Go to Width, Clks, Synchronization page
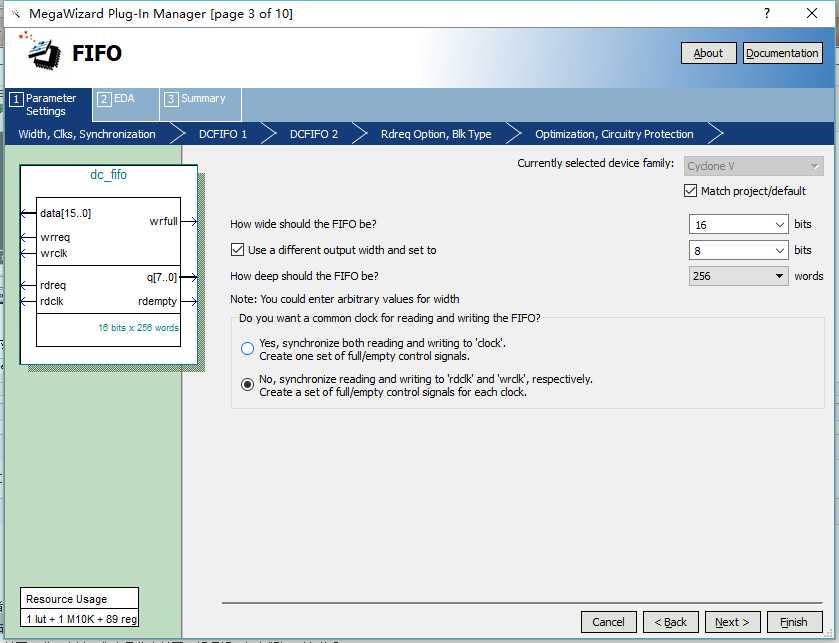839x643 pixels. tap(87, 134)
